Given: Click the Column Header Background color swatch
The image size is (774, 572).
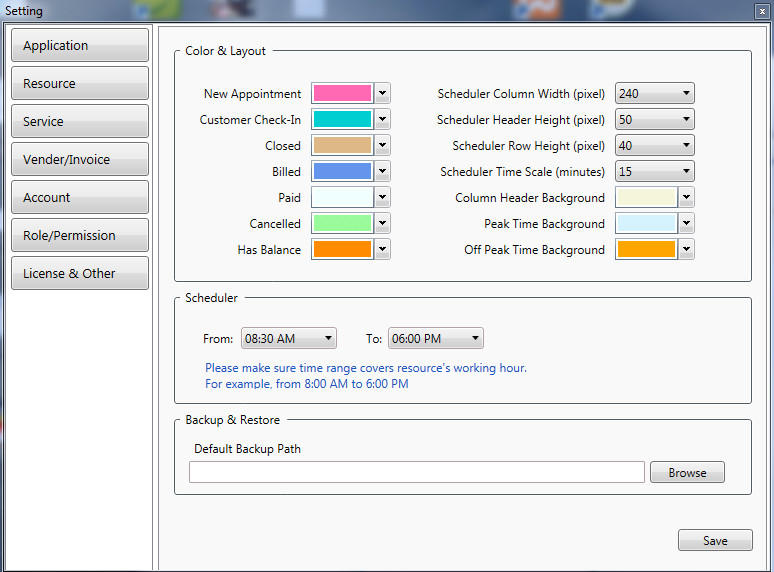Looking at the screenshot, I should pyautogui.click(x=646, y=197).
